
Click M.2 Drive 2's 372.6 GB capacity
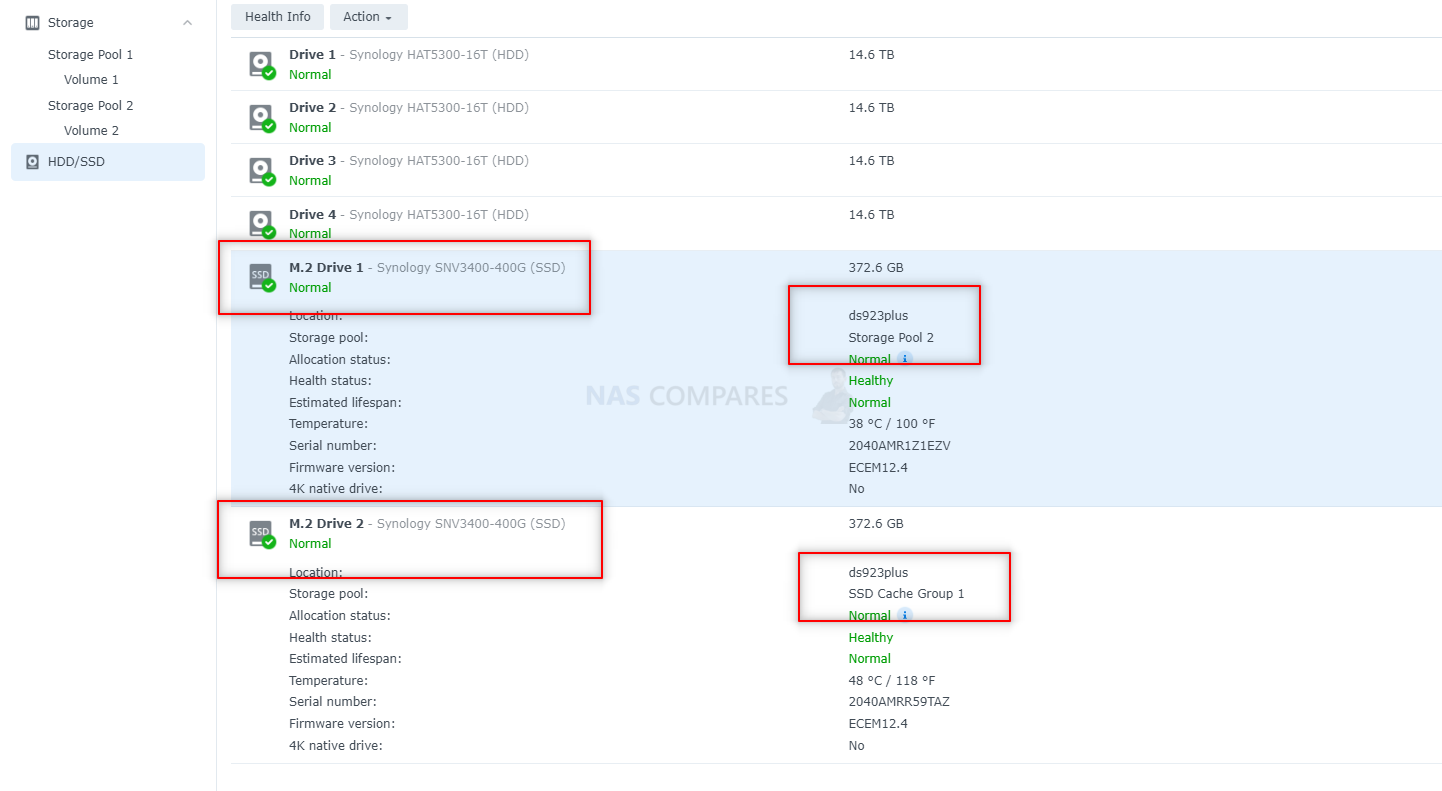click(876, 523)
